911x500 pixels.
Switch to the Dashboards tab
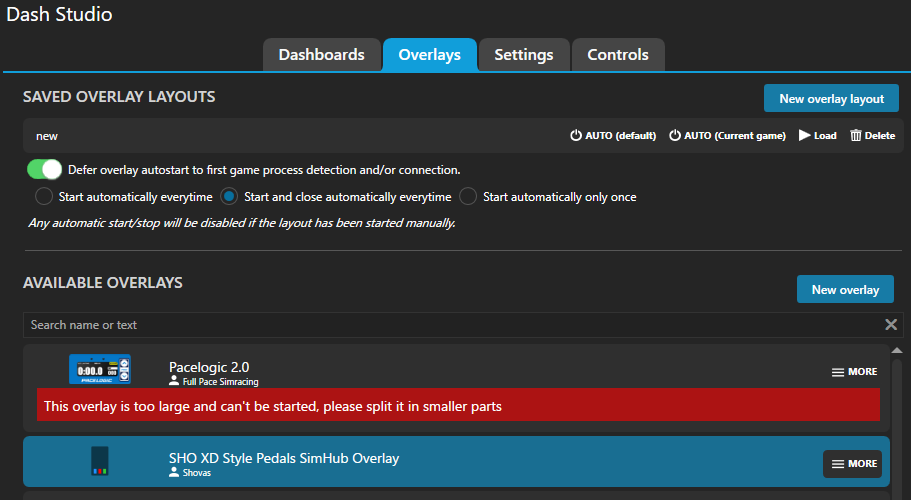[321, 55]
